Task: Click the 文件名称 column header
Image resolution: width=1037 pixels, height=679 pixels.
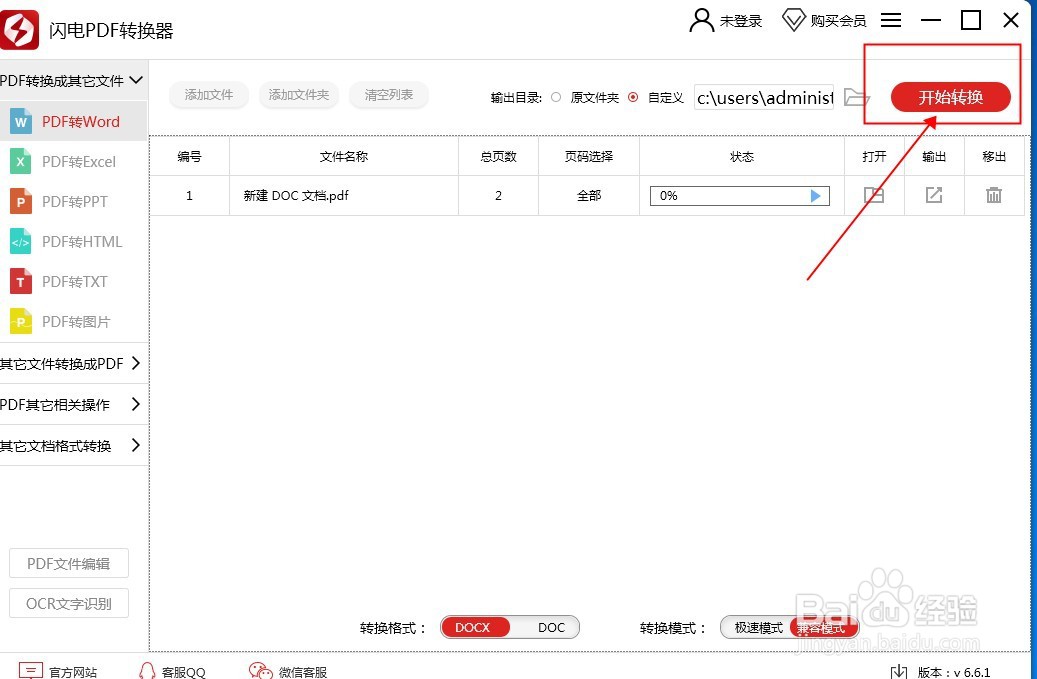Action: pos(344,157)
